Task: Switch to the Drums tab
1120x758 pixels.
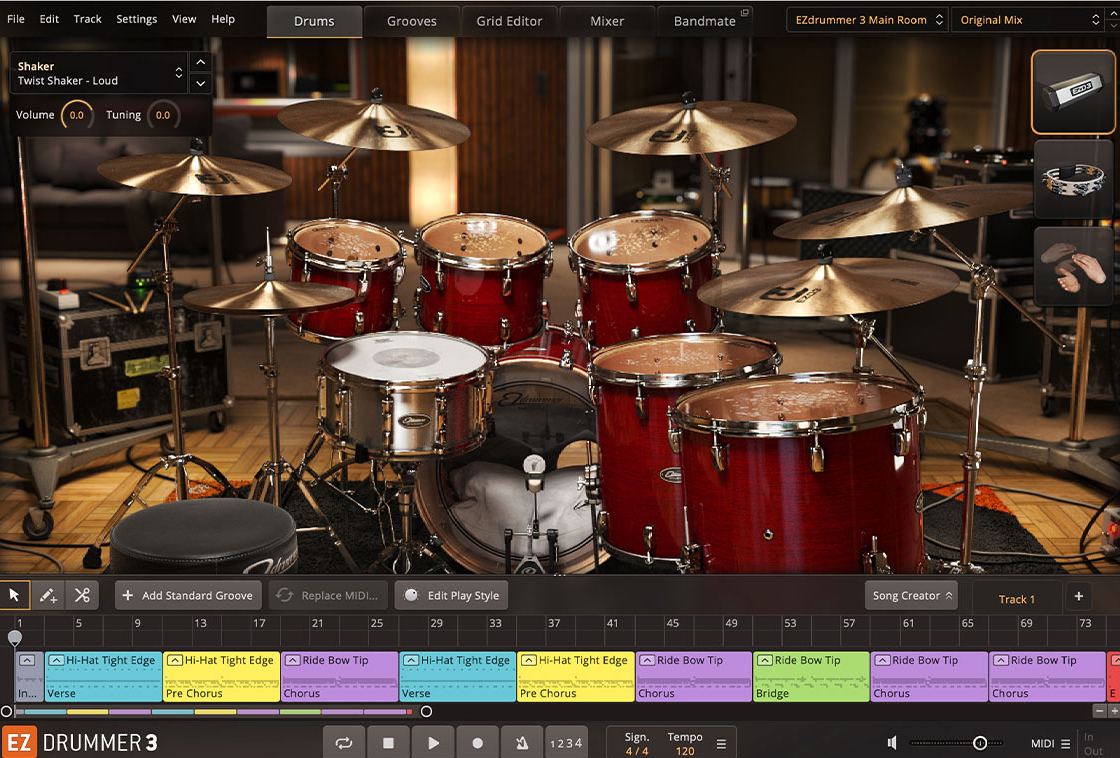Action: [x=314, y=21]
